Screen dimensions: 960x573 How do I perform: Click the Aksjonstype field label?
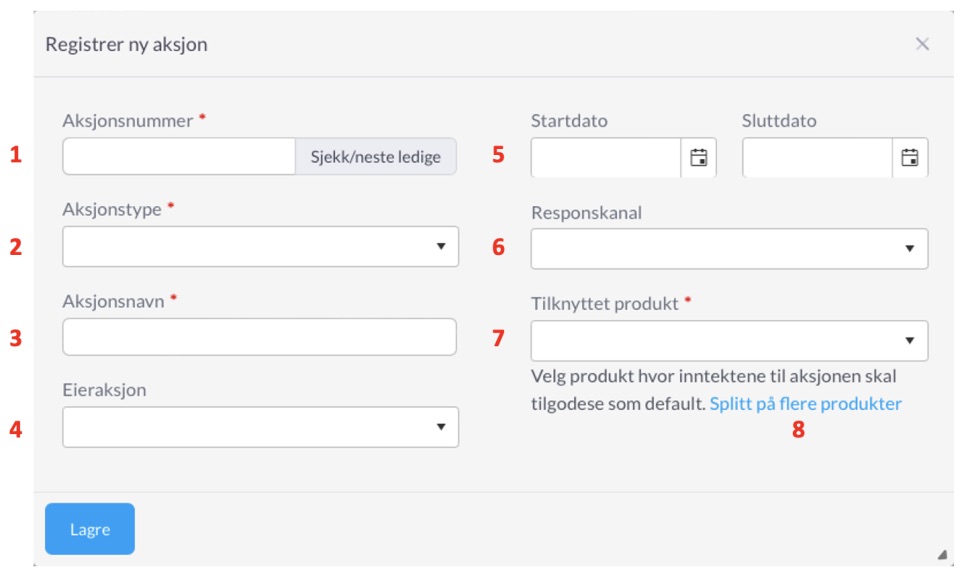pyautogui.click(x=112, y=209)
